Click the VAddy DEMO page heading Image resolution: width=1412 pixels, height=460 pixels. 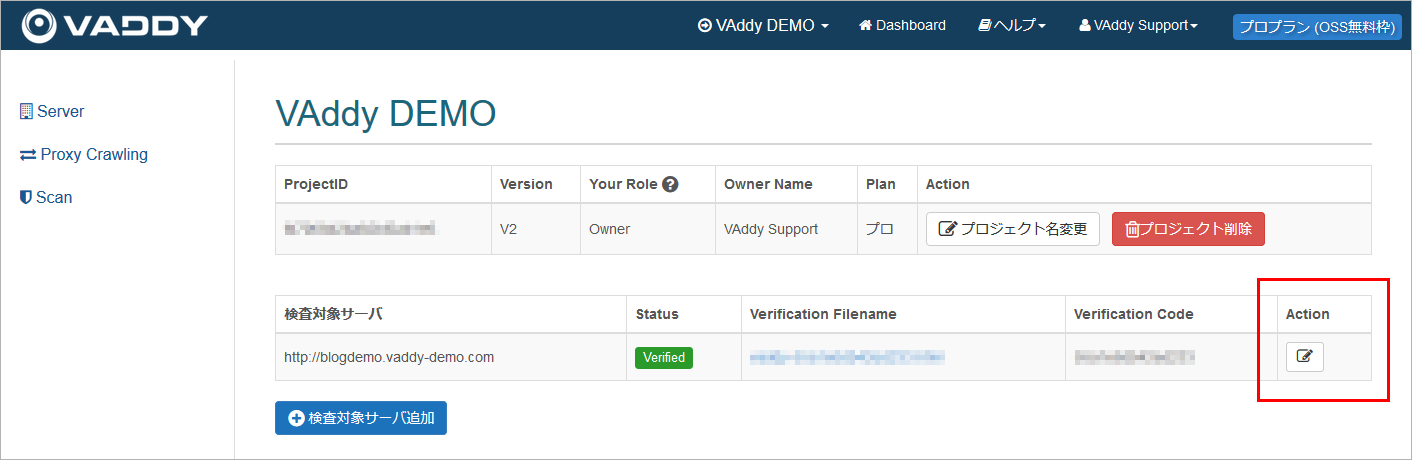386,114
